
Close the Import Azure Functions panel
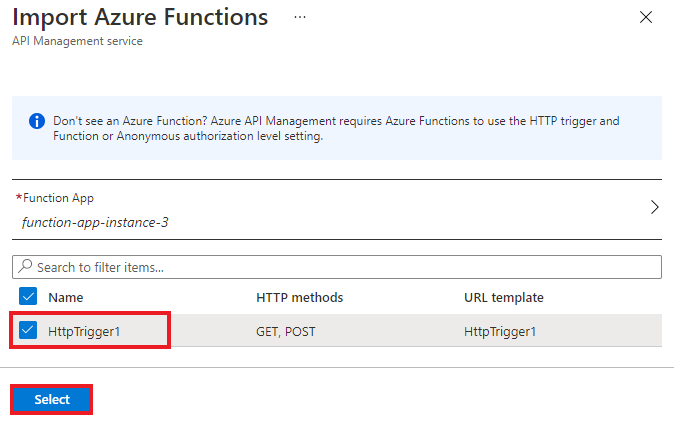click(646, 17)
